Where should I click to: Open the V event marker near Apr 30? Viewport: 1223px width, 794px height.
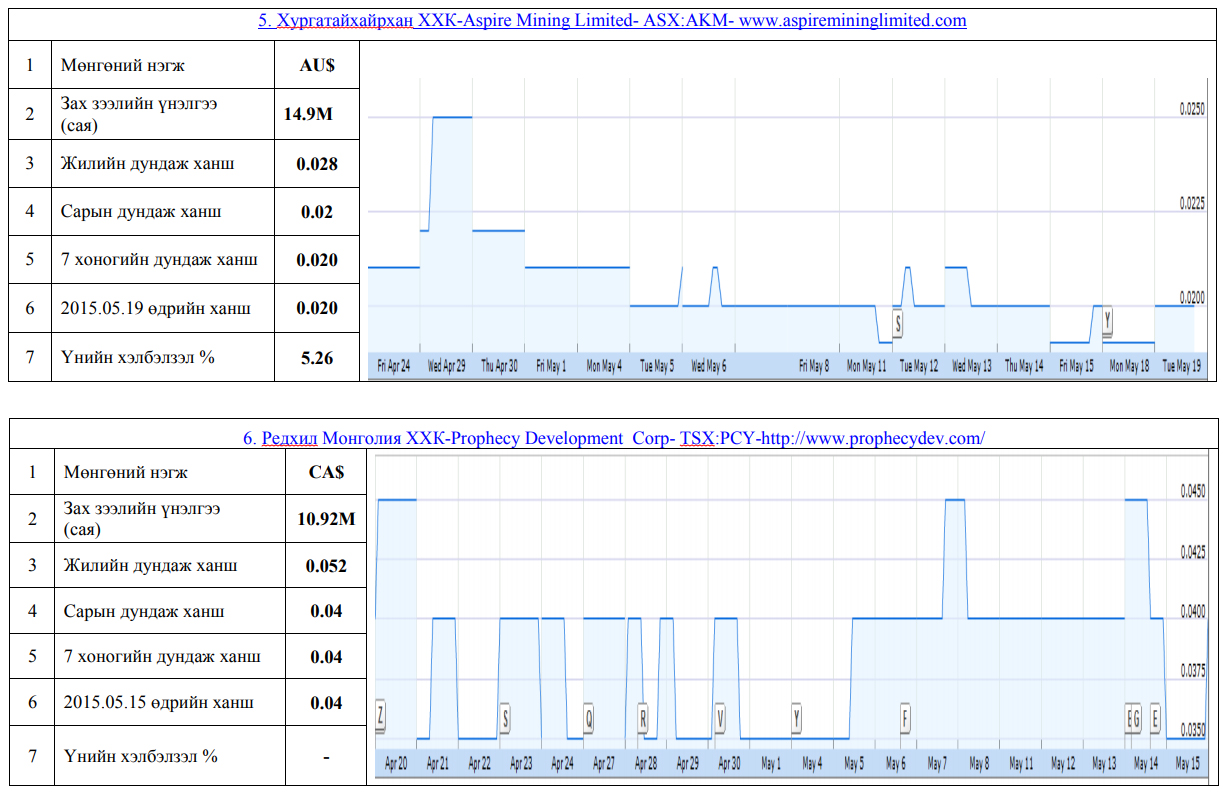tap(720, 717)
